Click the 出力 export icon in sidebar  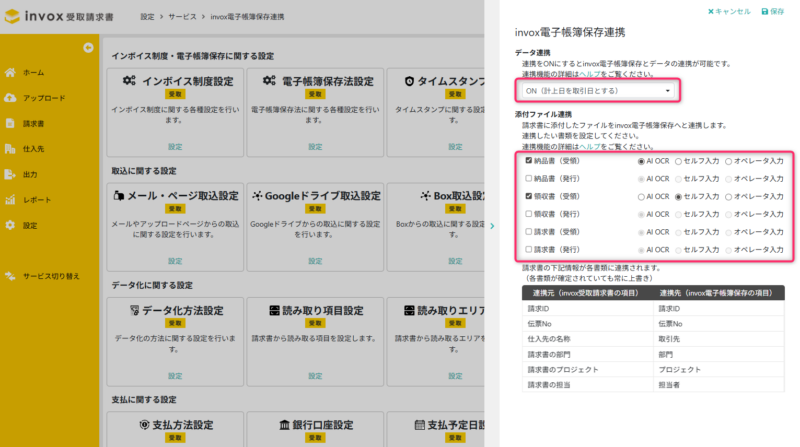click(10, 174)
